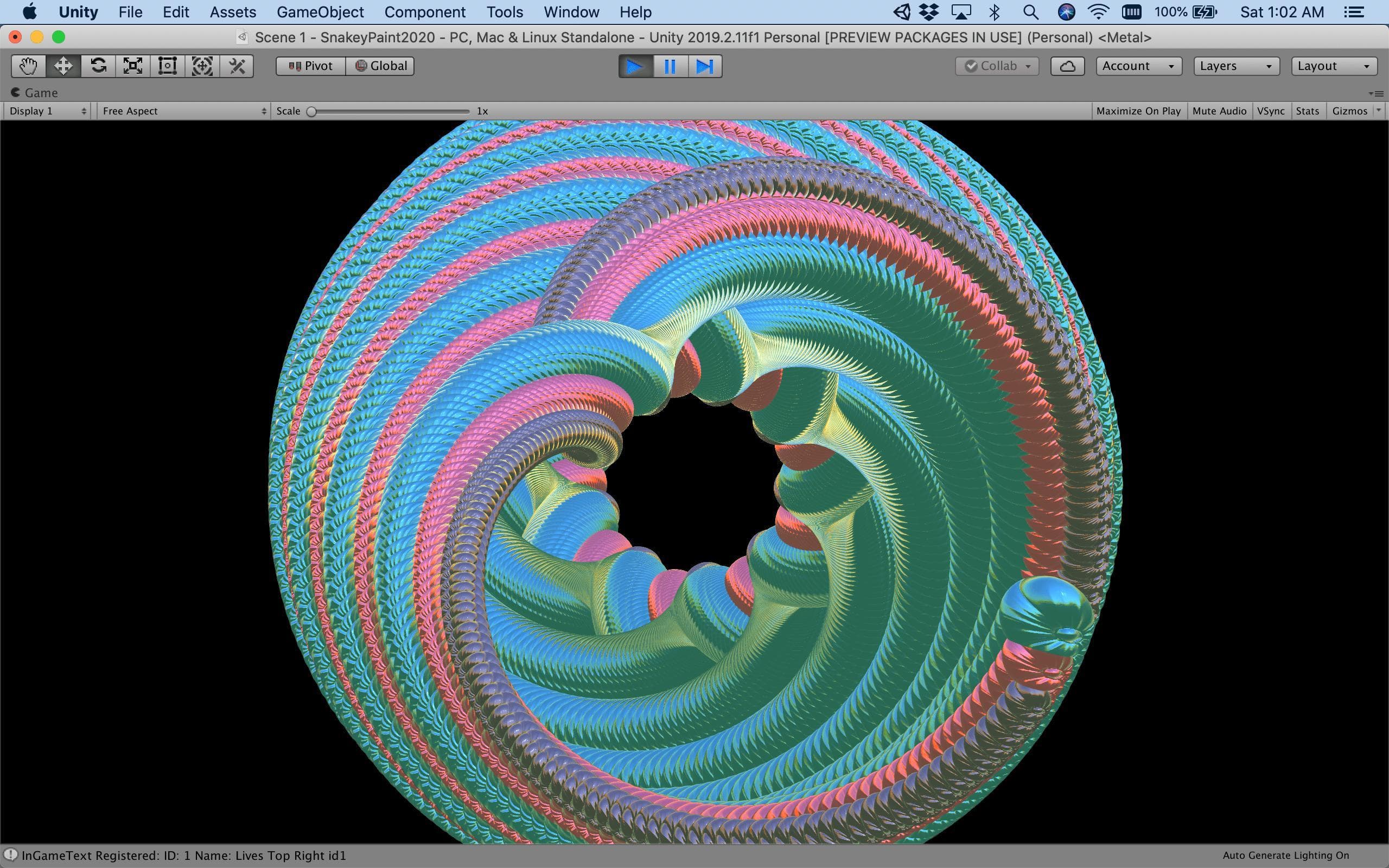Viewport: 1389px width, 868px height.
Task: Open the memory monitor menu bar icon
Action: [1131, 12]
